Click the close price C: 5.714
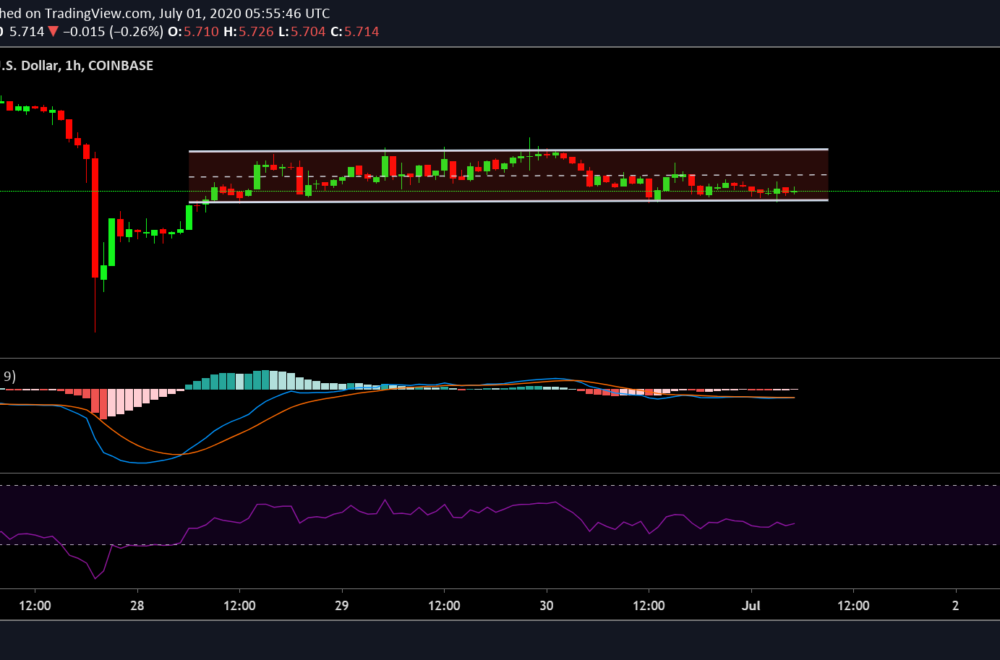This screenshot has height=660, width=1000. (355, 31)
